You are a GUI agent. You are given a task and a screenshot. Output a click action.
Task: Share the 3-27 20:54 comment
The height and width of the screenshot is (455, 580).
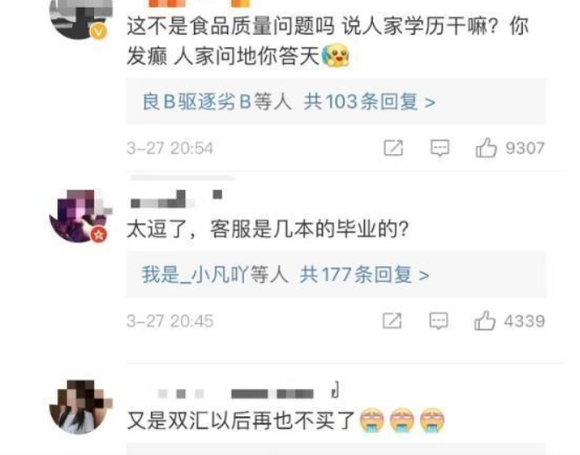click(x=393, y=148)
